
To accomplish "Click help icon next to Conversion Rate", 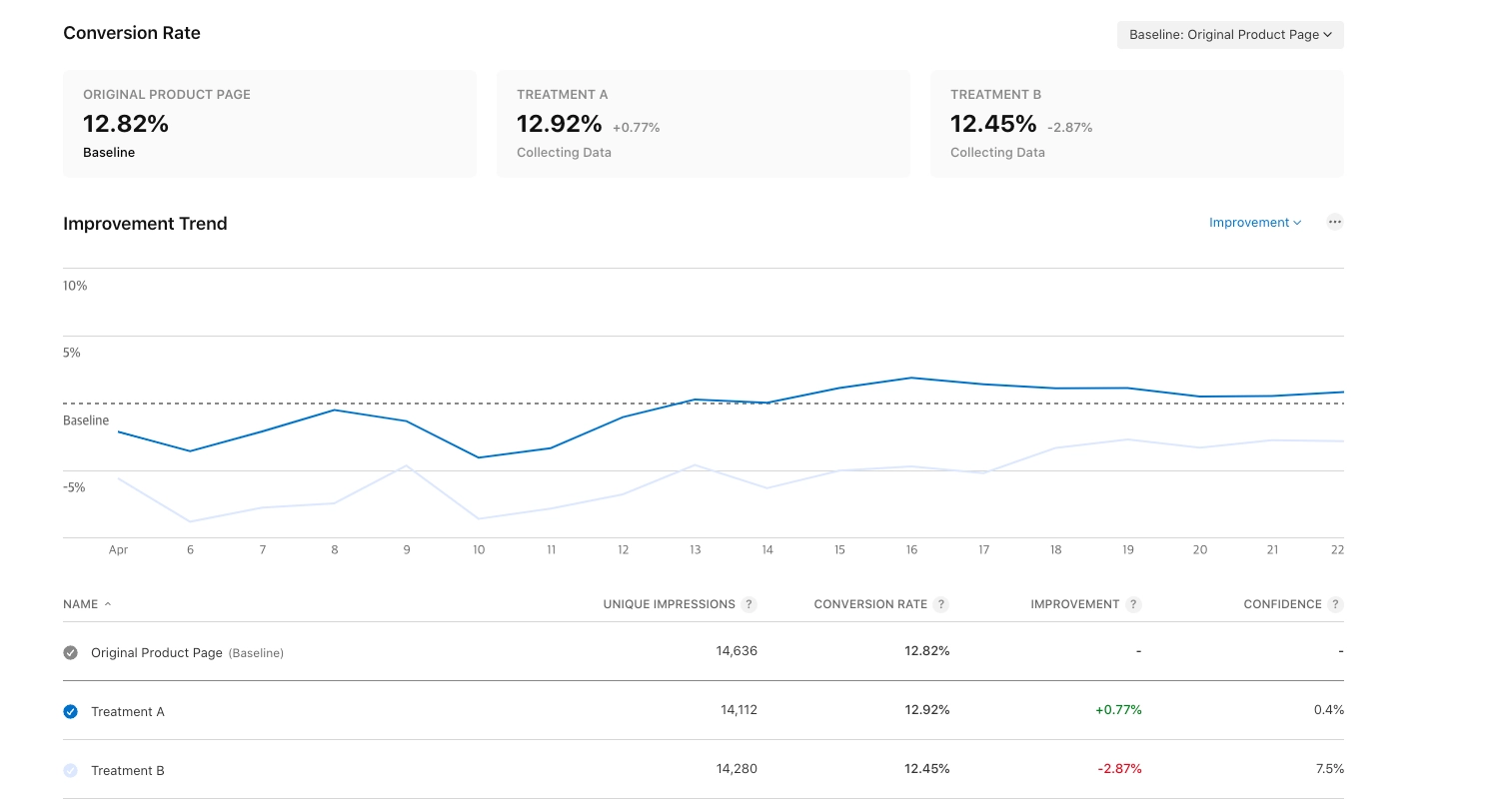I will [941, 604].
